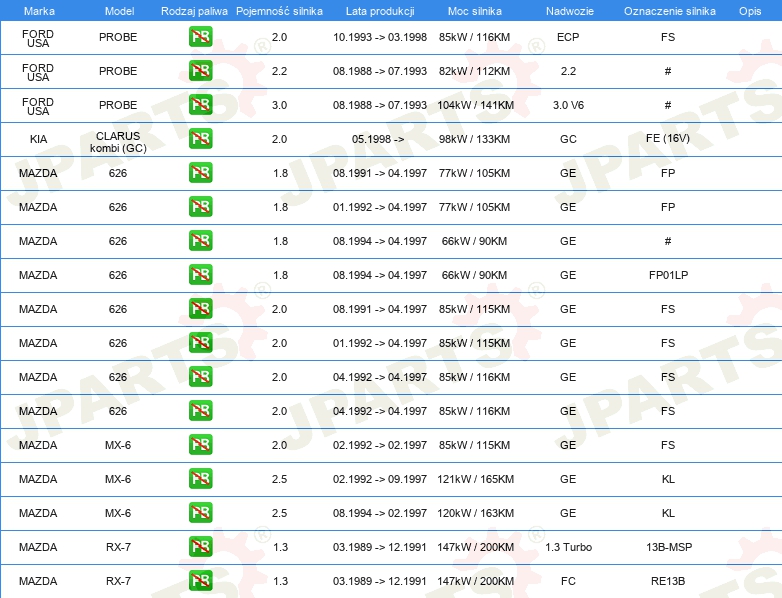Select production years 10.1993 -> 03.1998
This screenshot has width=782, height=598.
pos(380,37)
